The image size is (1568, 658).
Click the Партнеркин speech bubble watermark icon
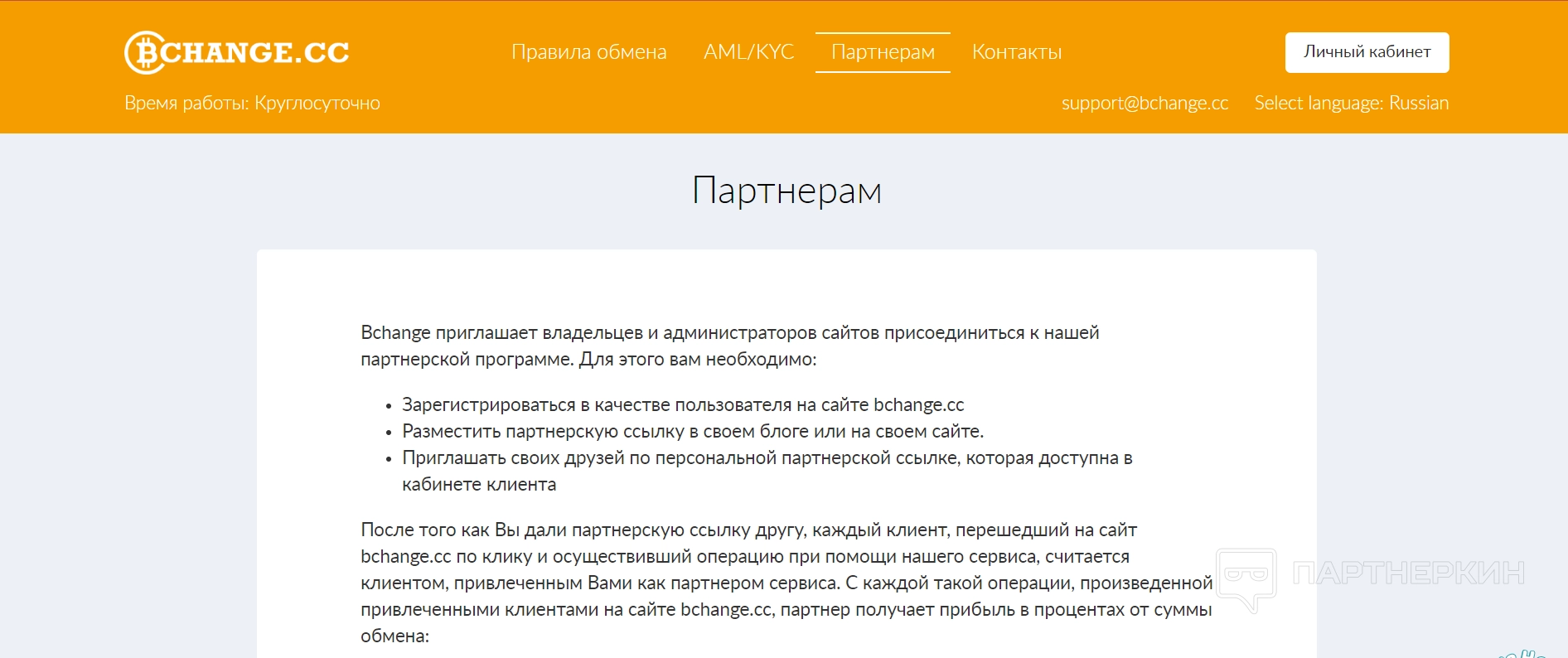coord(1246,578)
